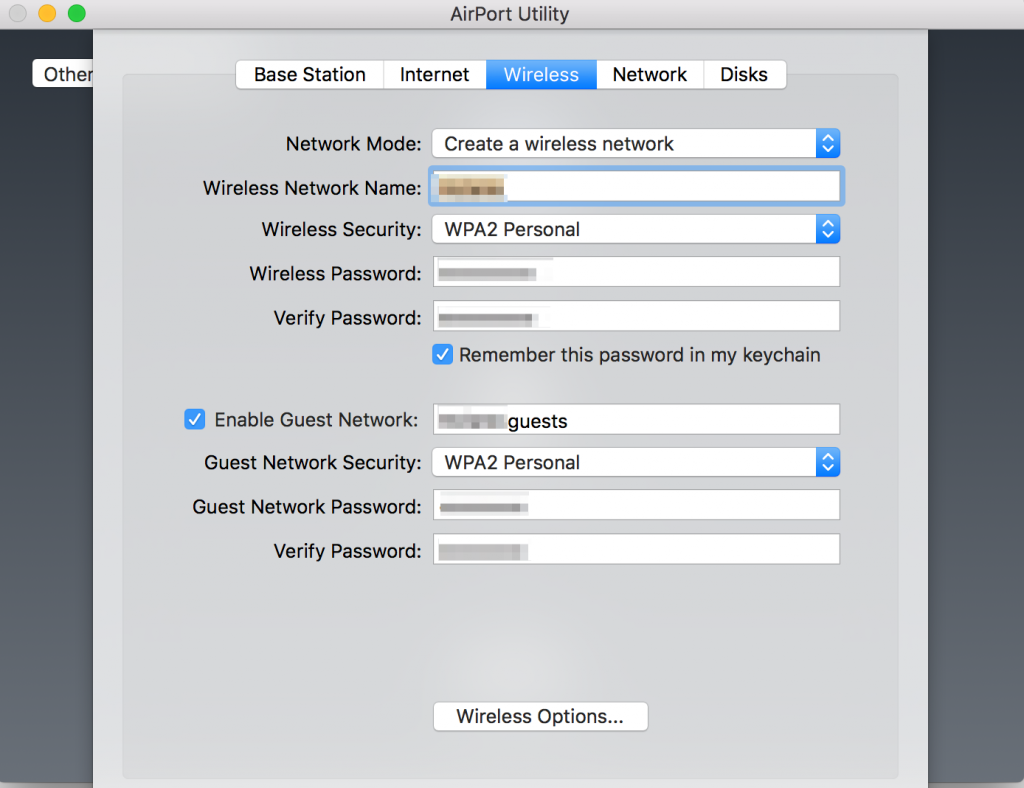Open the Guest Network Security dropdown
Screen dimensions: 1024x788
[635, 462]
